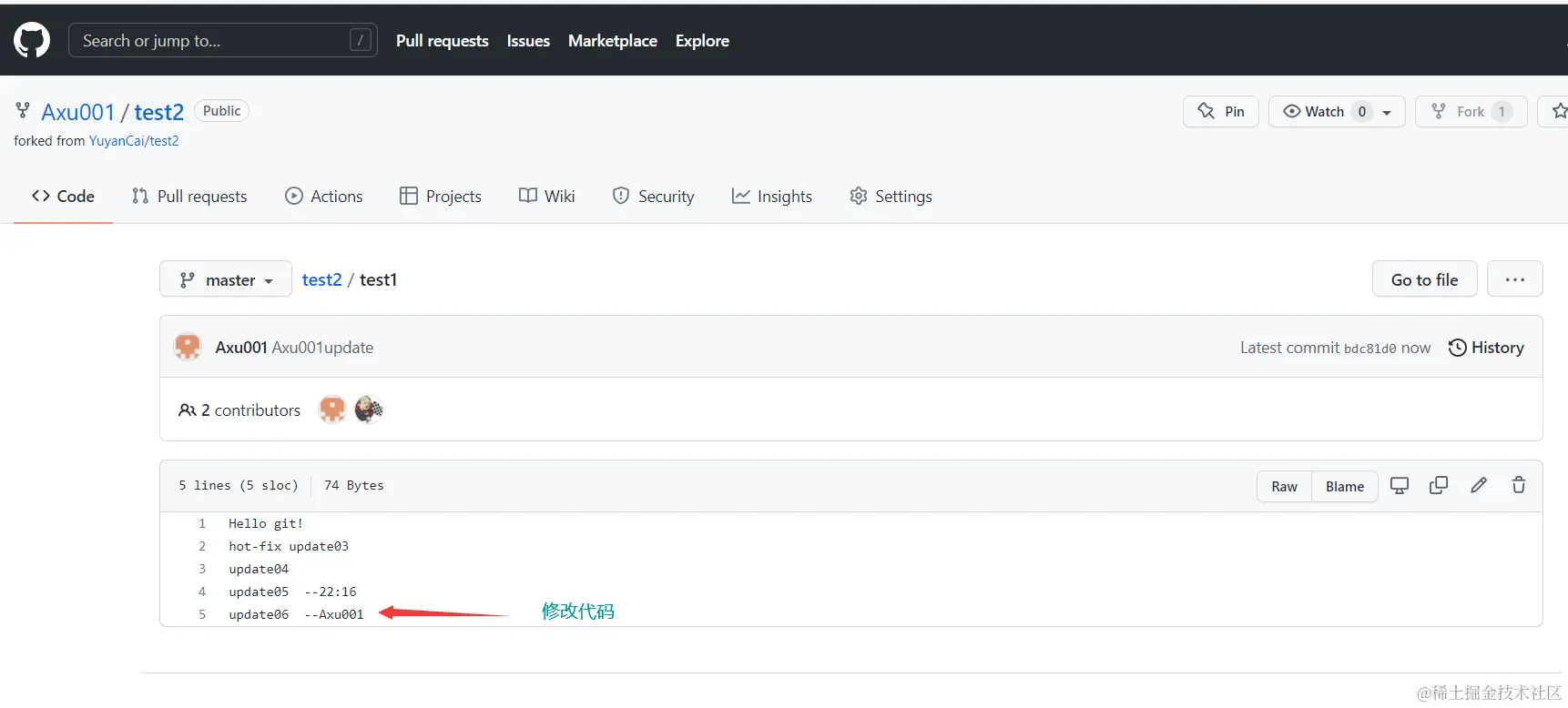
Task: Pin this repository
Action: (x=1221, y=111)
